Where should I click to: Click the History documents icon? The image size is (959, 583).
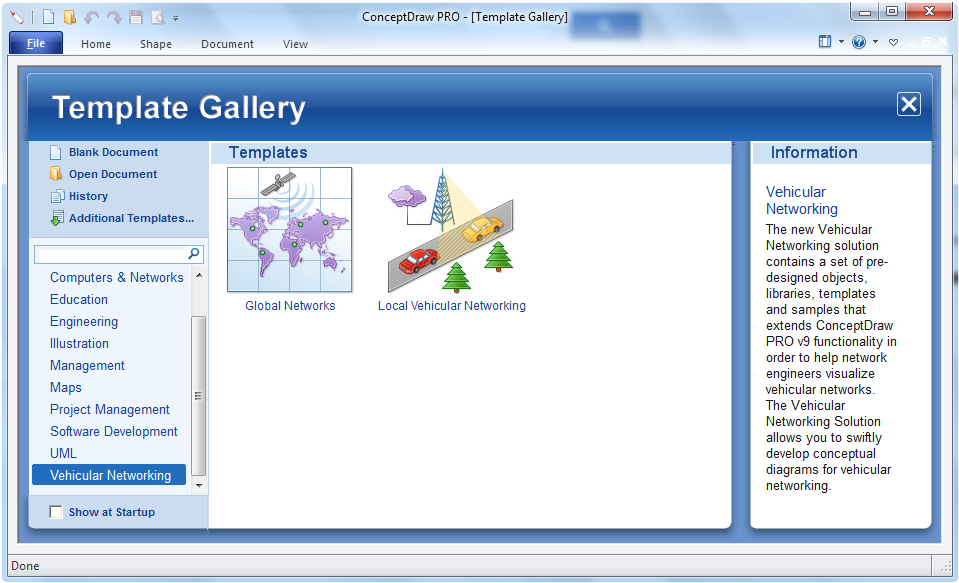57,196
